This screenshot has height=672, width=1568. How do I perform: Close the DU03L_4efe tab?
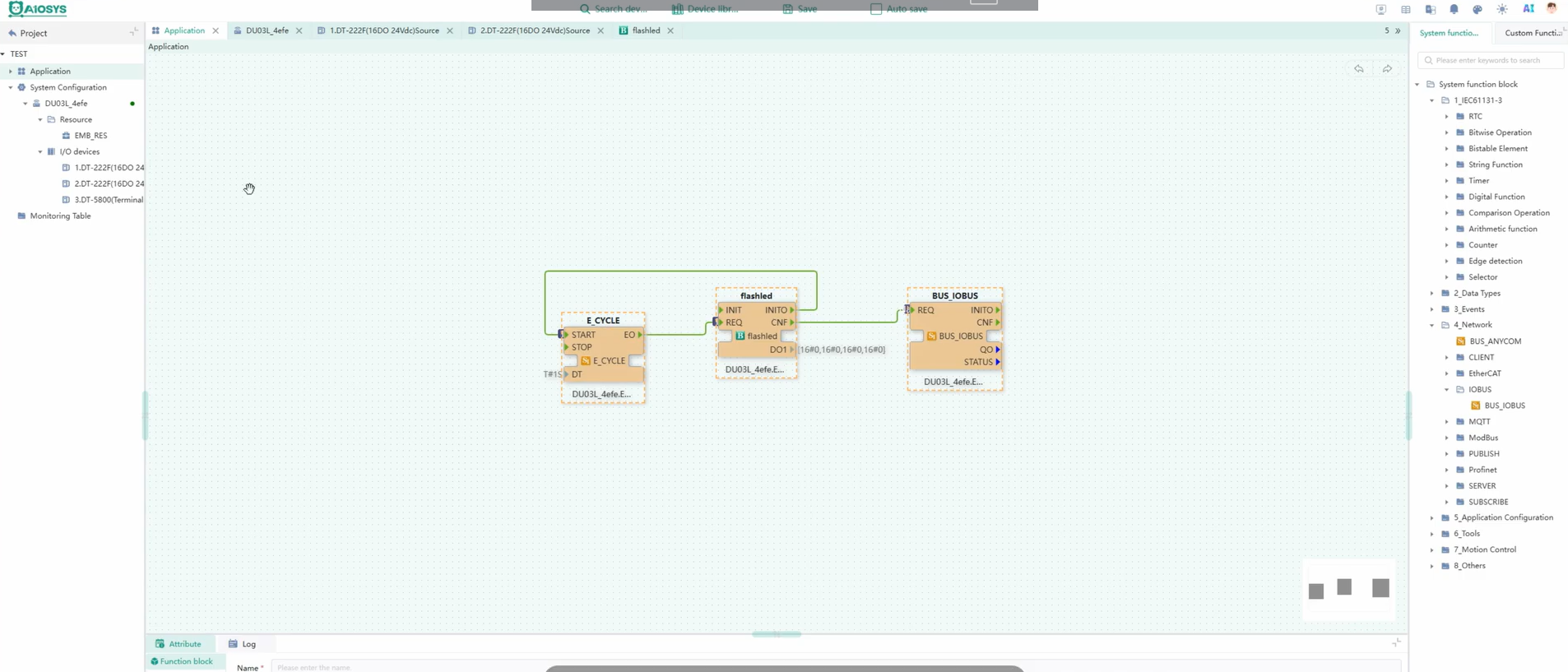pos(299,30)
